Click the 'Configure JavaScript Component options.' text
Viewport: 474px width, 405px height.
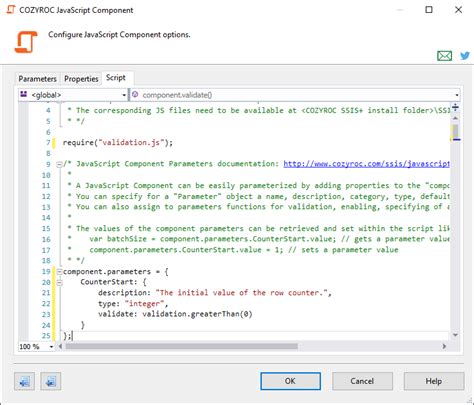(119, 35)
